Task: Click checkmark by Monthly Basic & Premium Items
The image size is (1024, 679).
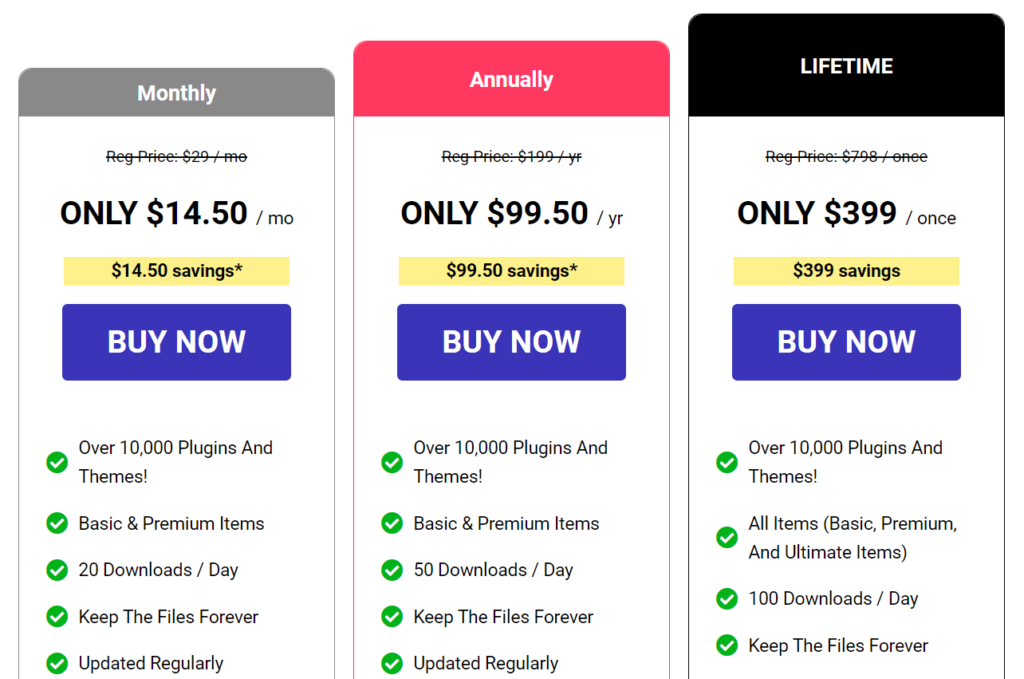Action: tap(57, 524)
